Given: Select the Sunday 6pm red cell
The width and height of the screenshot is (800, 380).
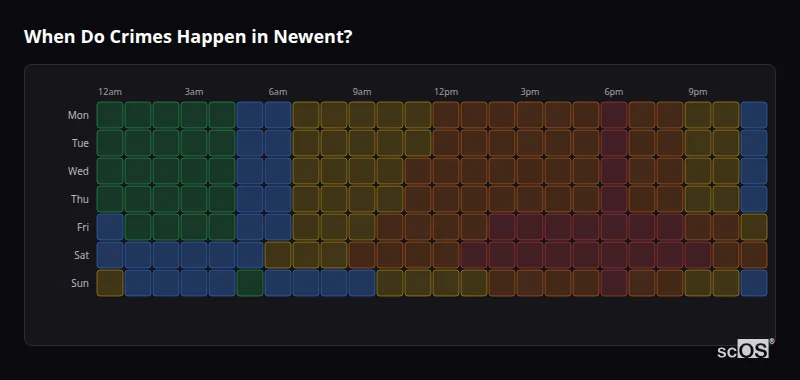Looking at the screenshot, I should pyautogui.click(x=614, y=283).
